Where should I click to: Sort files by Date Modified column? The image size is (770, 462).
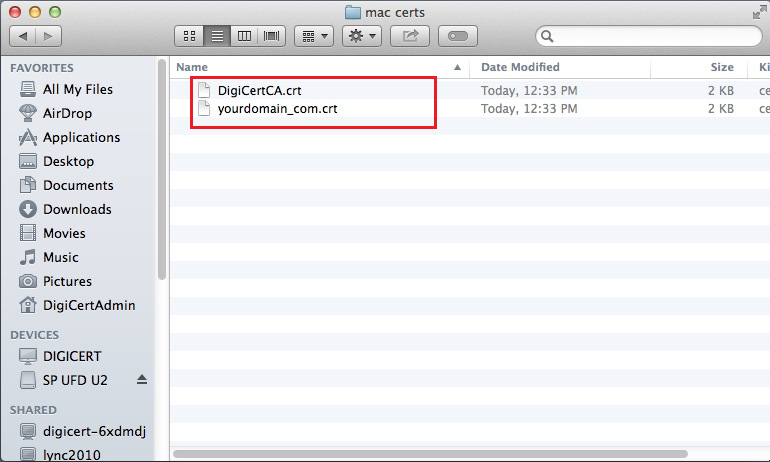pyautogui.click(x=520, y=67)
